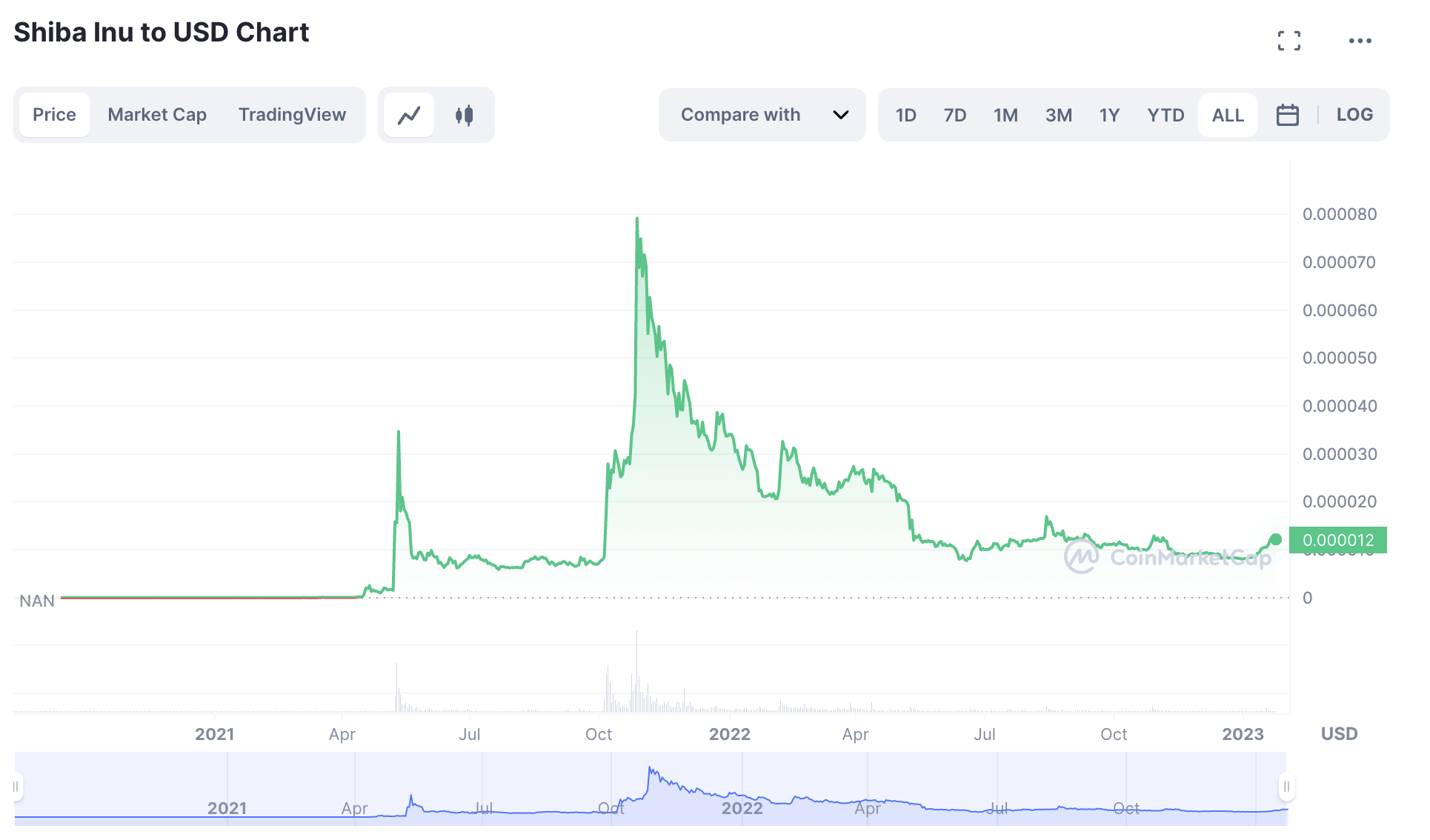Click the Shiba Inu to USD Chart title
The width and height of the screenshot is (1430, 840).
pos(162,33)
